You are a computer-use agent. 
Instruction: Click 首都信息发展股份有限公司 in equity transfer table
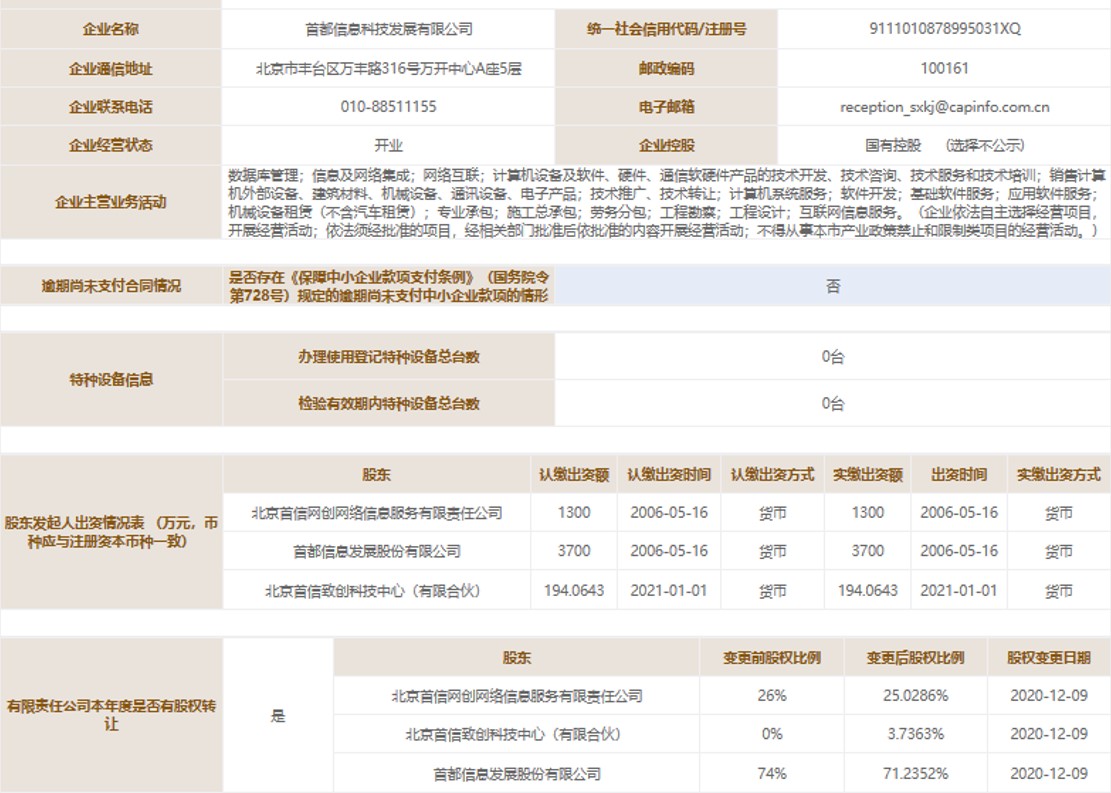click(x=517, y=774)
